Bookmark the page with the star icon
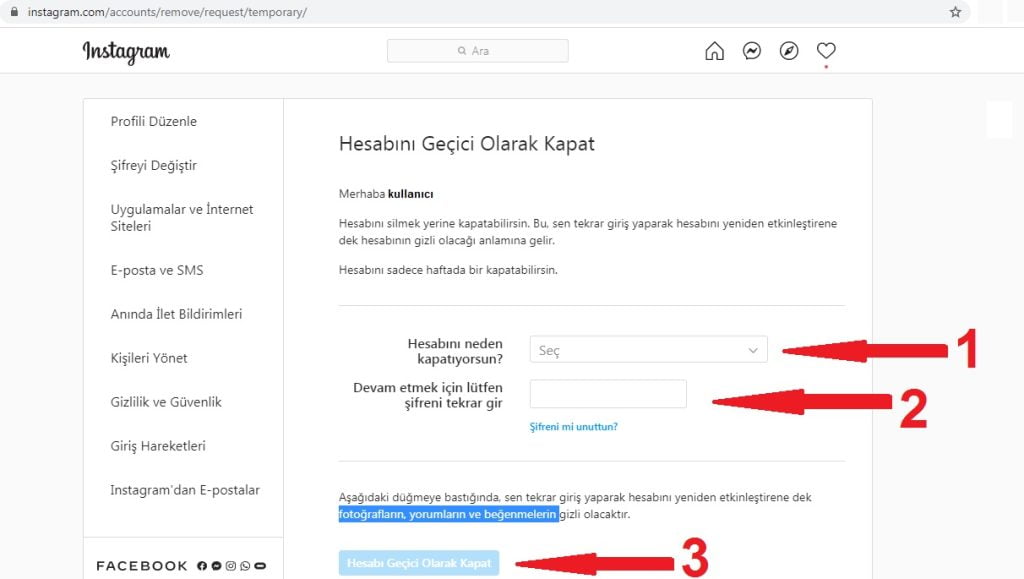This screenshot has height=579, width=1024. 956,11
